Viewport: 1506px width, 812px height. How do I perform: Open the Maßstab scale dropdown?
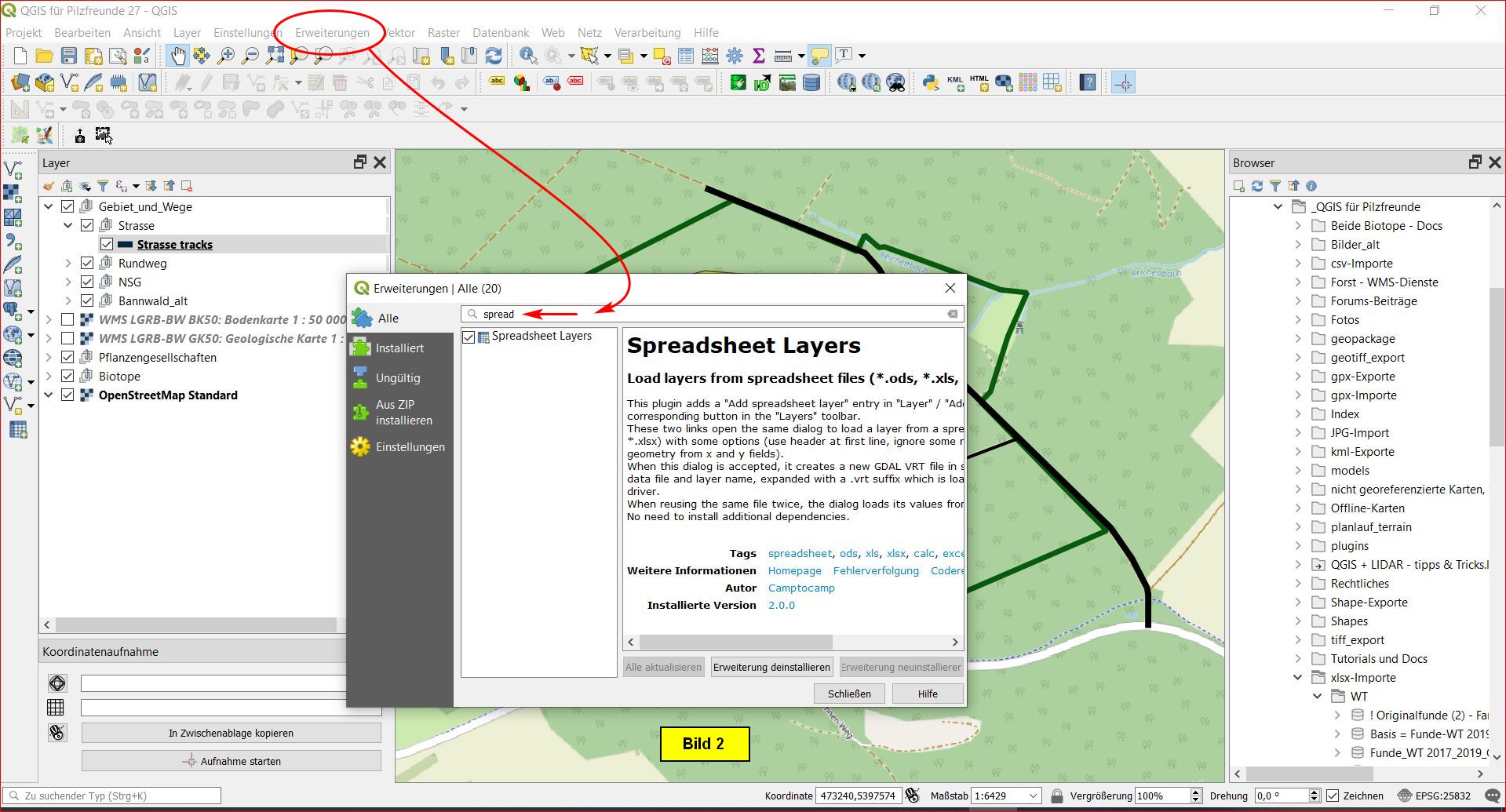coord(1033,796)
